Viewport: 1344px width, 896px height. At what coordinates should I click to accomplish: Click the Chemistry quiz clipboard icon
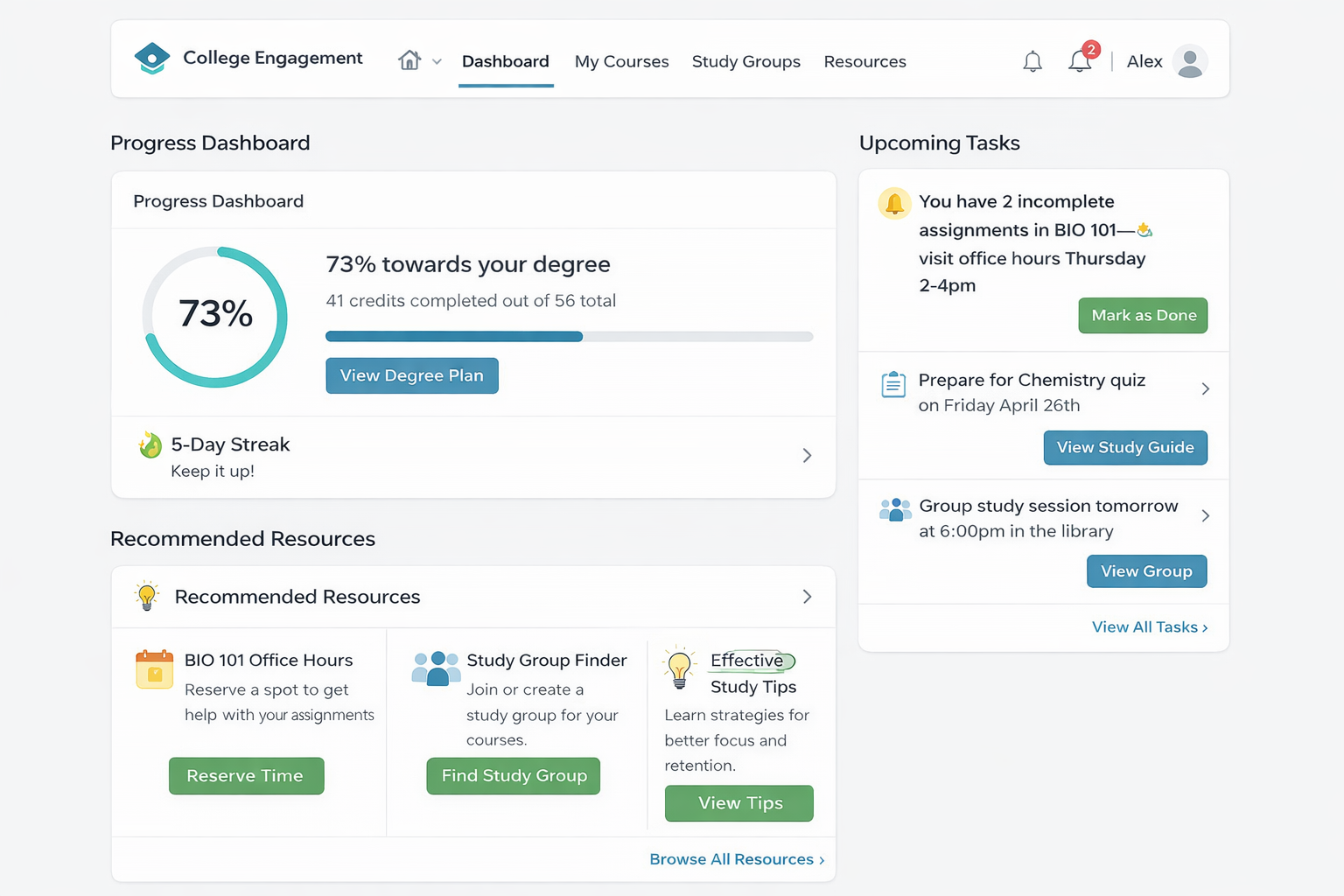click(892, 384)
